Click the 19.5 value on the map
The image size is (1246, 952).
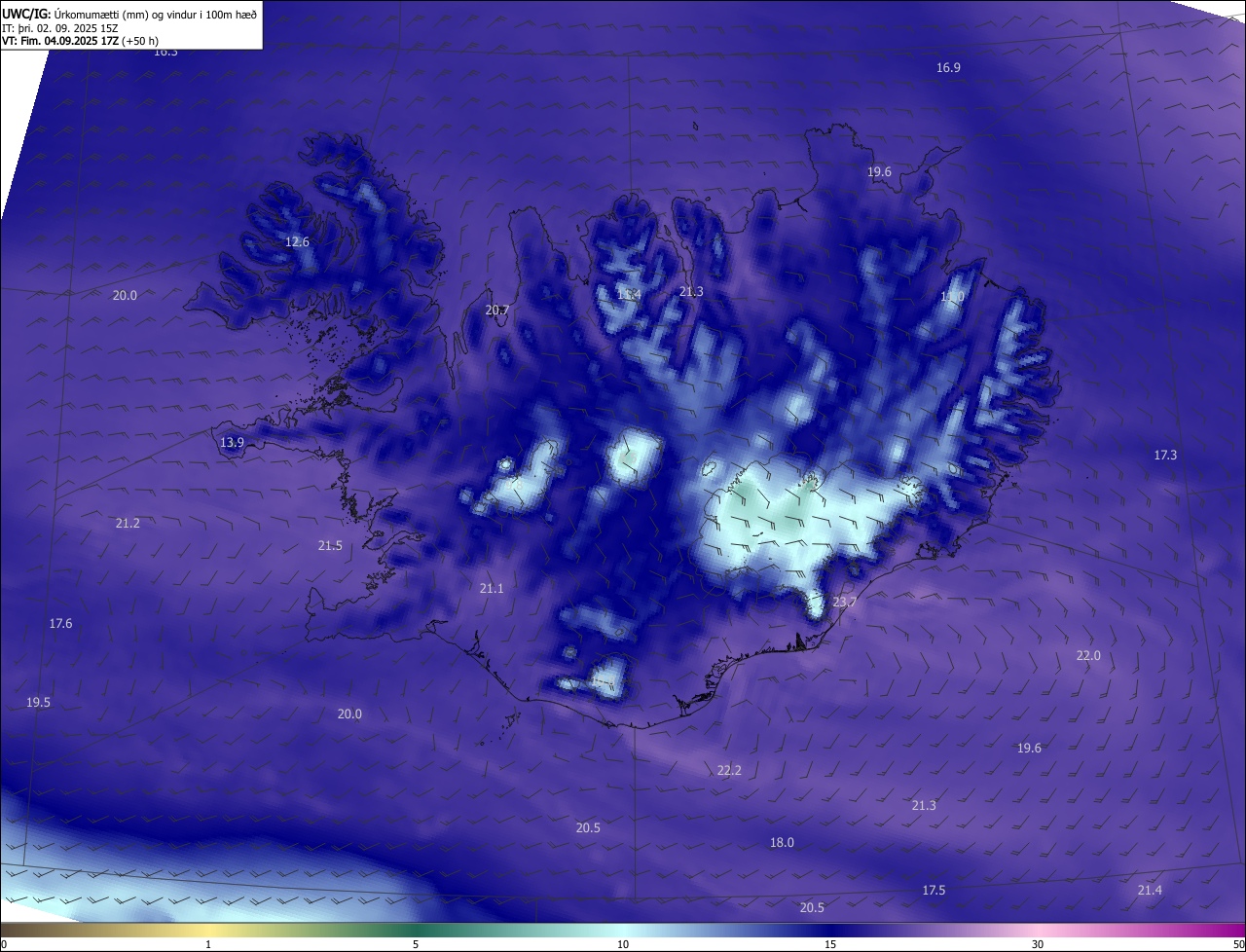coord(38,703)
